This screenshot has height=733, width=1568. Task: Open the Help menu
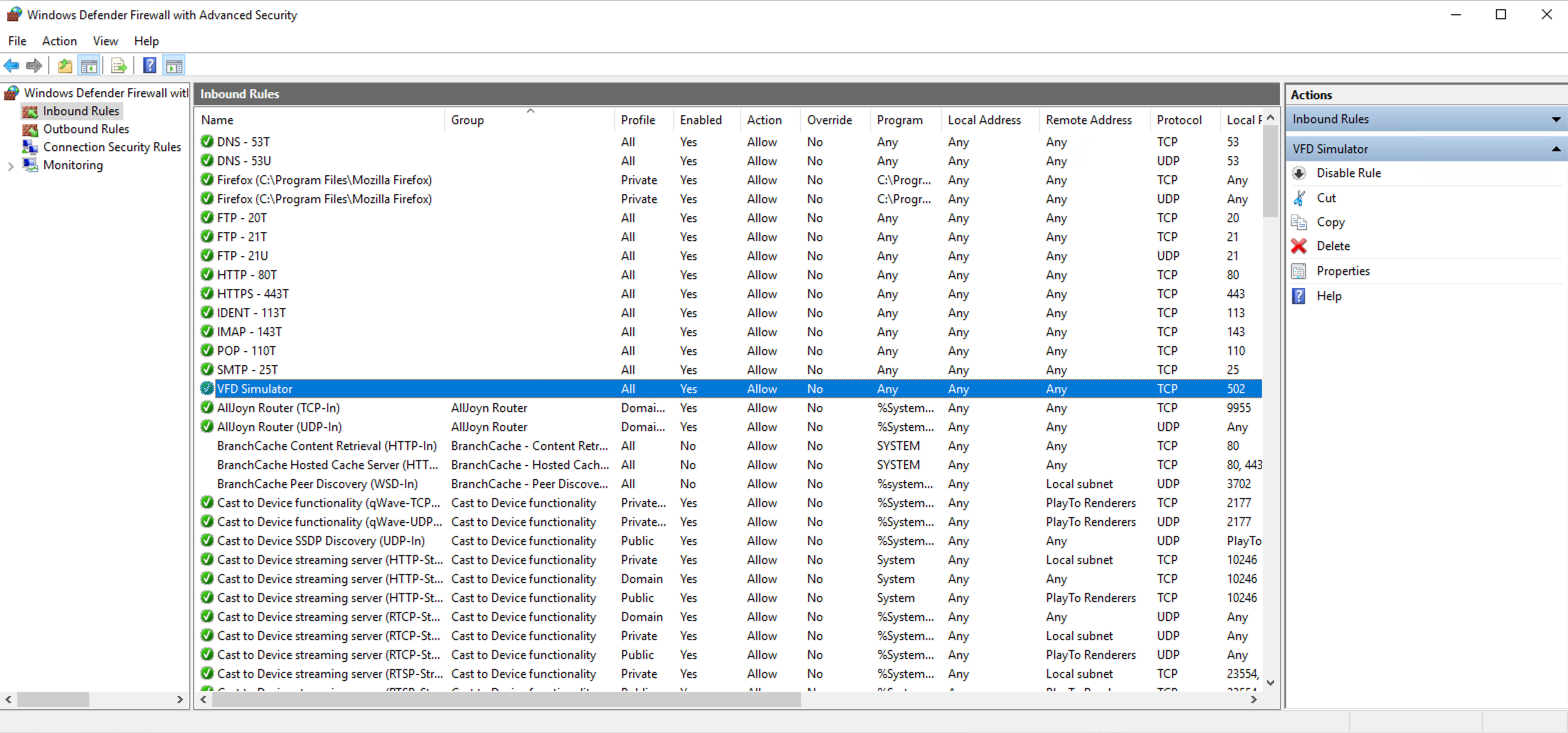pyautogui.click(x=146, y=41)
